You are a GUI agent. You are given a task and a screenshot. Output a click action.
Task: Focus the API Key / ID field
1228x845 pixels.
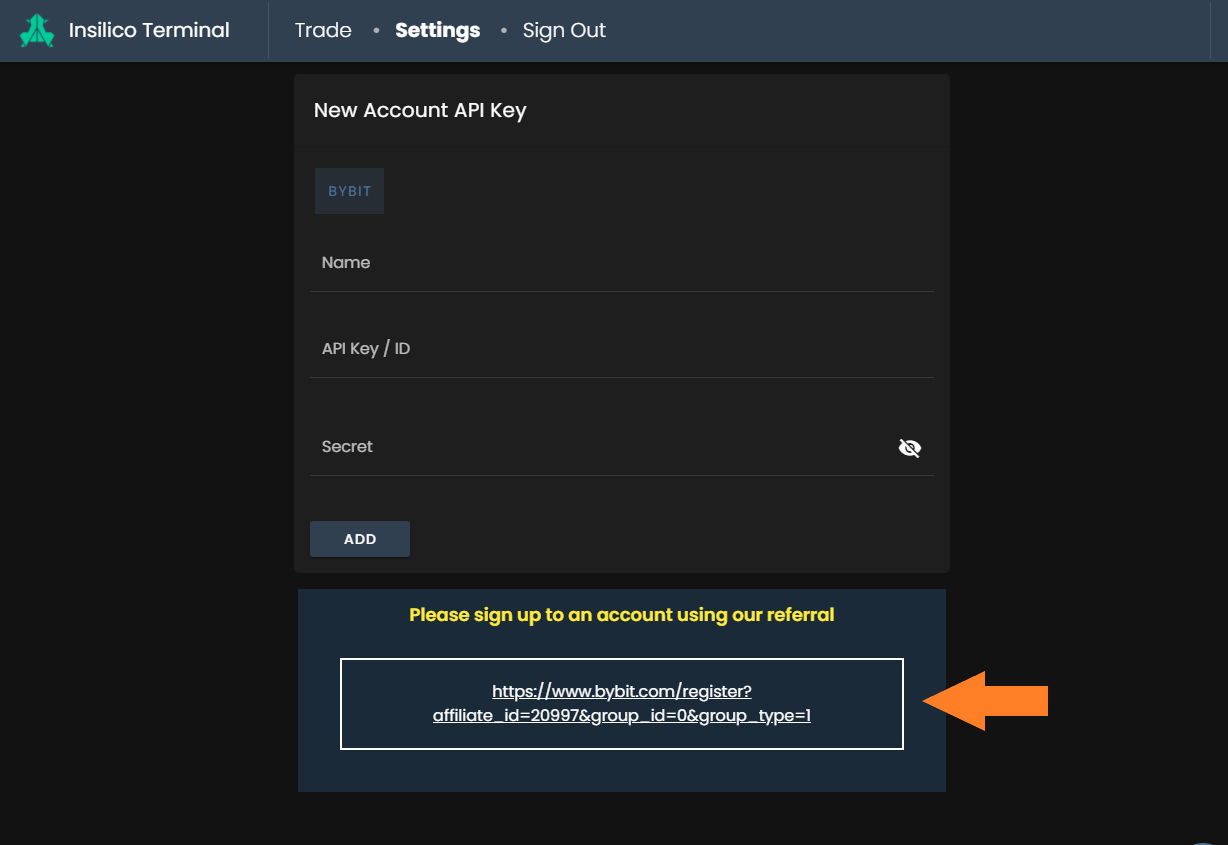pyautogui.click(x=621, y=349)
